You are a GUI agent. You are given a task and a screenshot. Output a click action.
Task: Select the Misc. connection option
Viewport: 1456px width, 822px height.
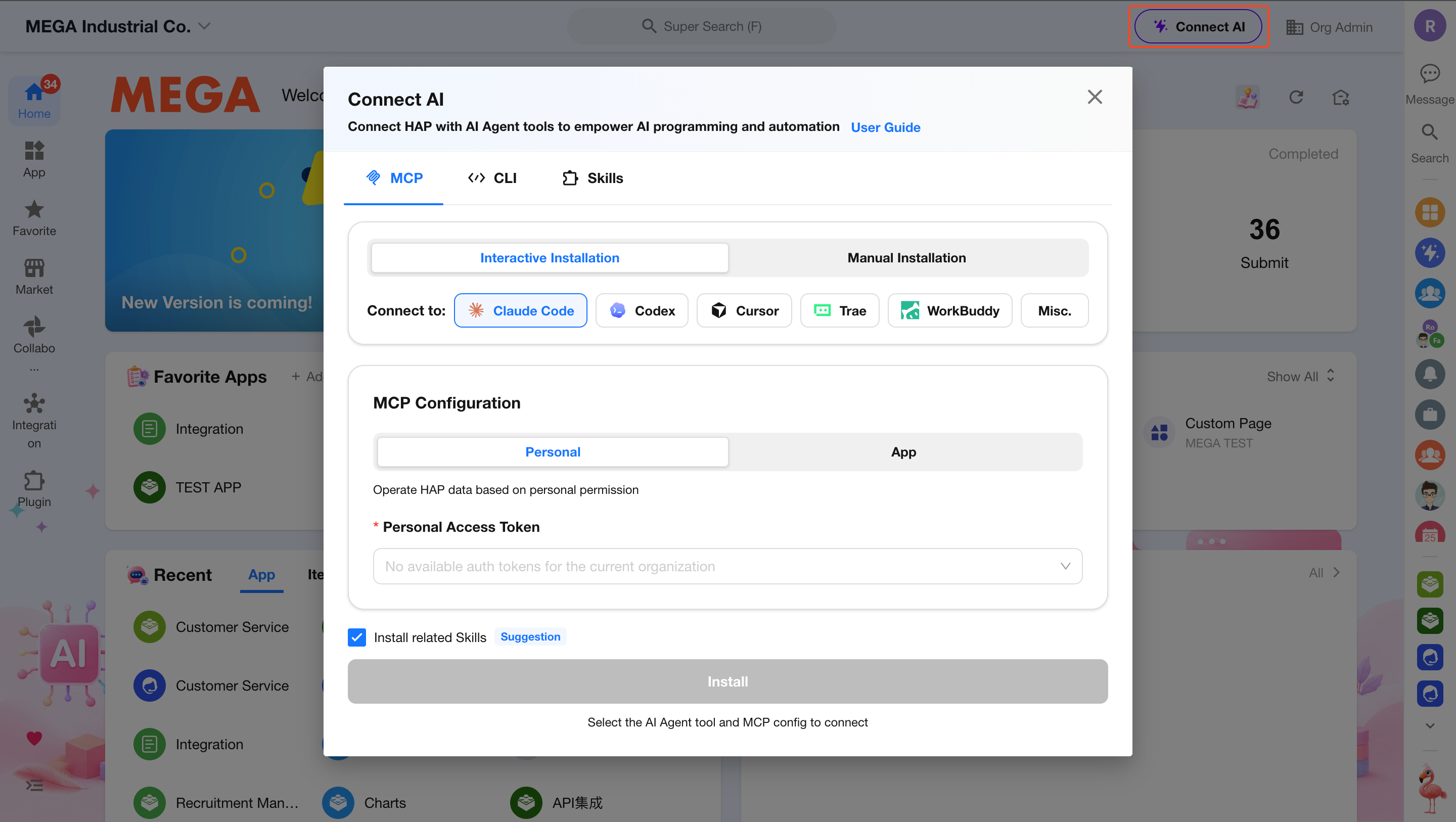tap(1054, 310)
